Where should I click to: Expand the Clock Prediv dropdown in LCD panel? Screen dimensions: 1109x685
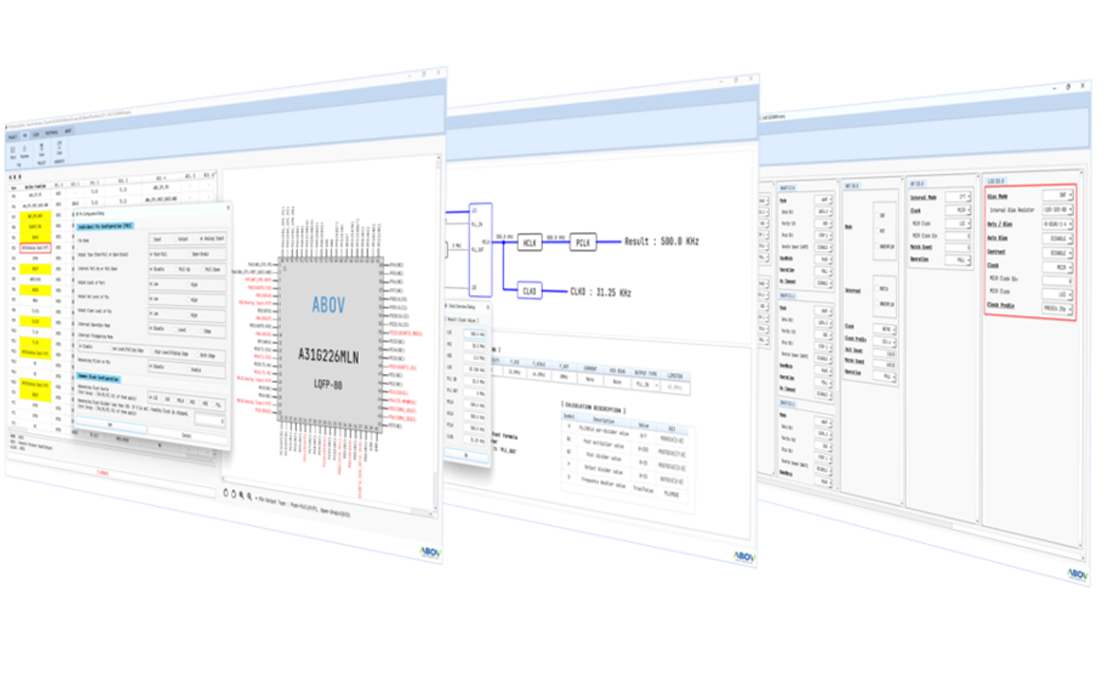pos(1056,309)
